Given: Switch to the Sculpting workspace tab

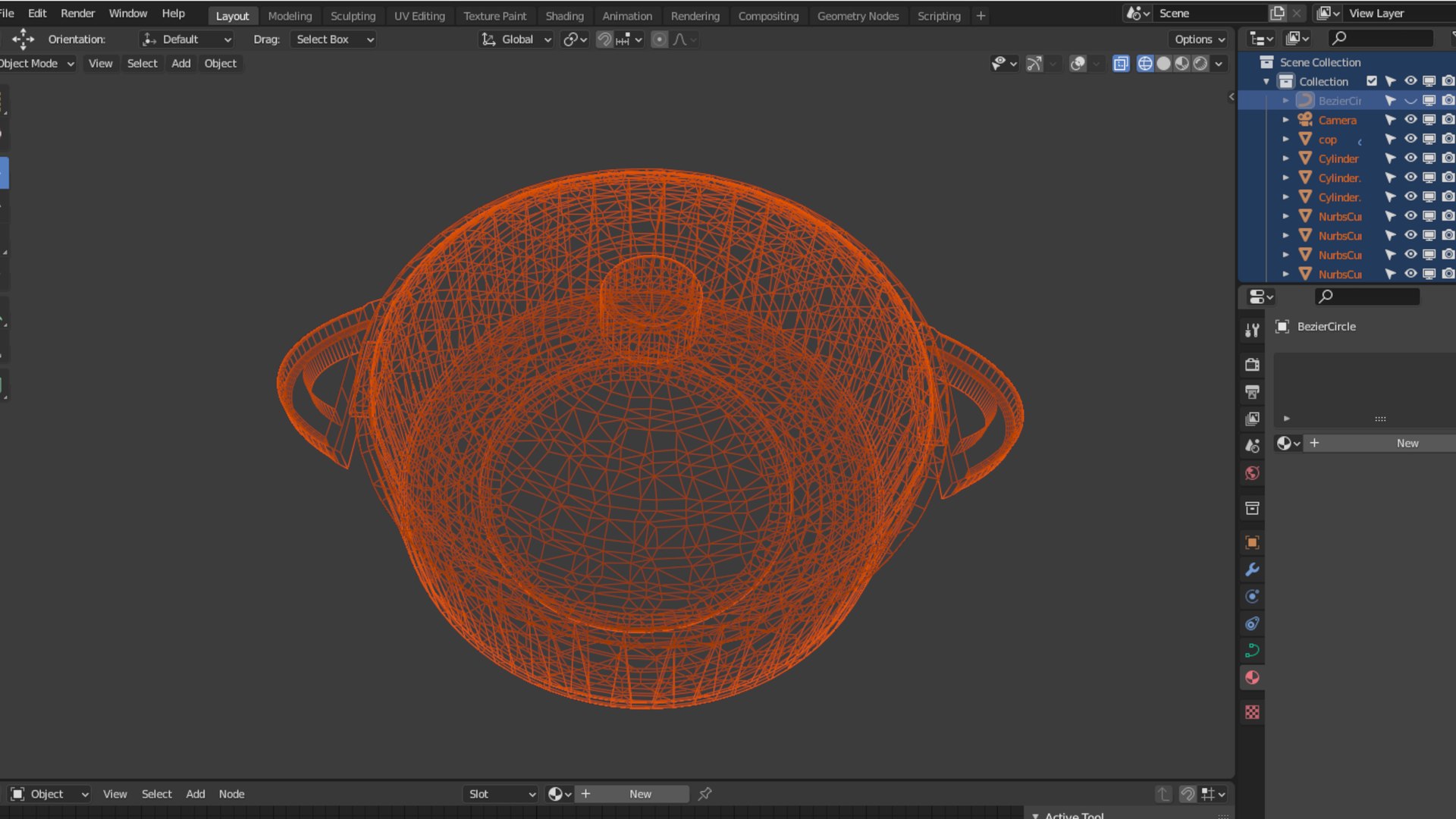Looking at the screenshot, I should 353,16.
